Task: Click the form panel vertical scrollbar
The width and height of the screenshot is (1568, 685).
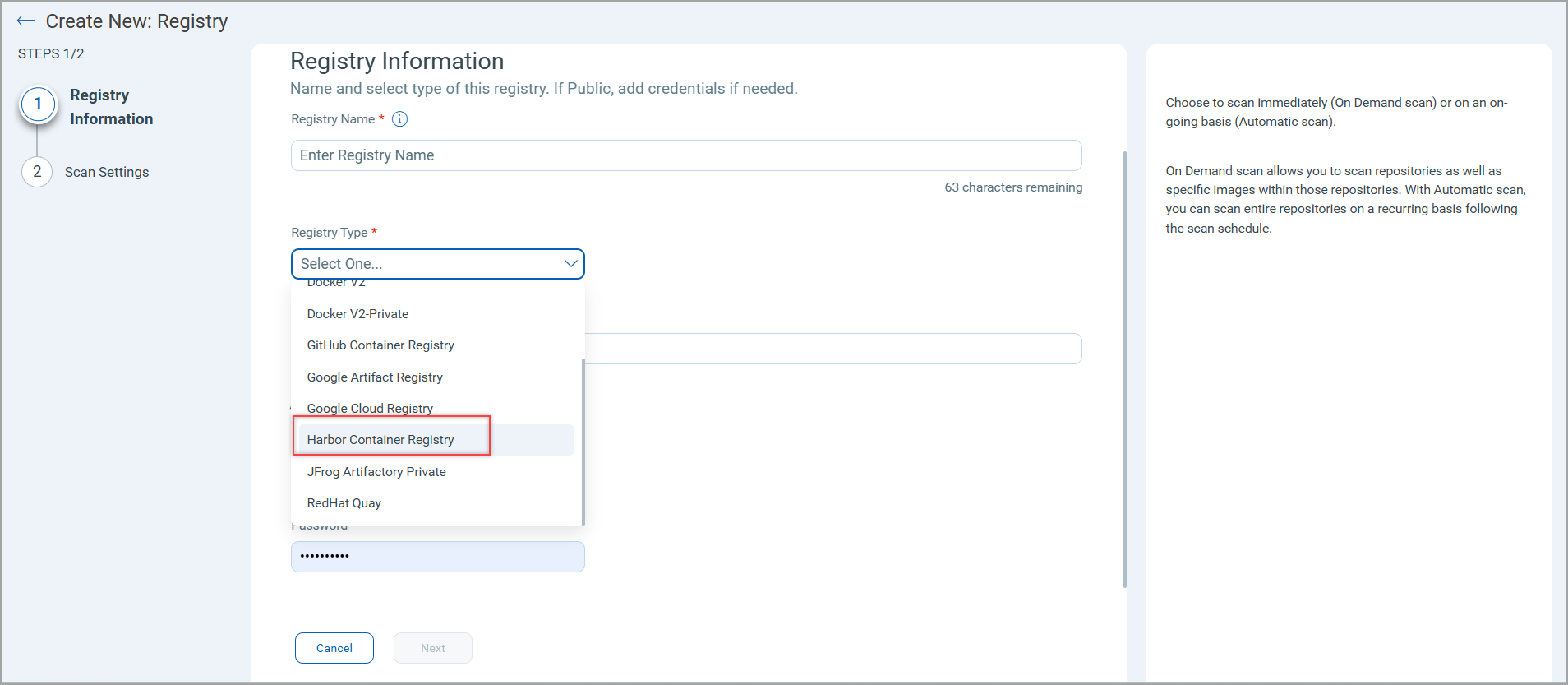Action: point(1124,370)
